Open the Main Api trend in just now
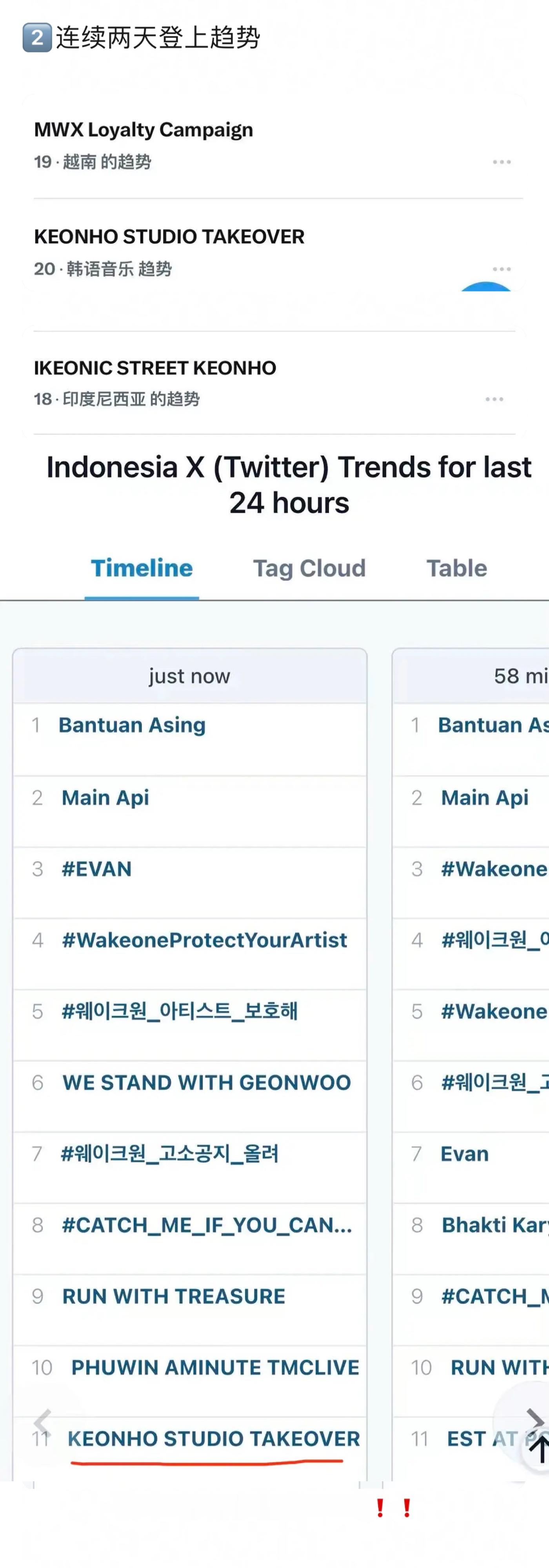Screen dimensions: 549x1568 point(105,797)
